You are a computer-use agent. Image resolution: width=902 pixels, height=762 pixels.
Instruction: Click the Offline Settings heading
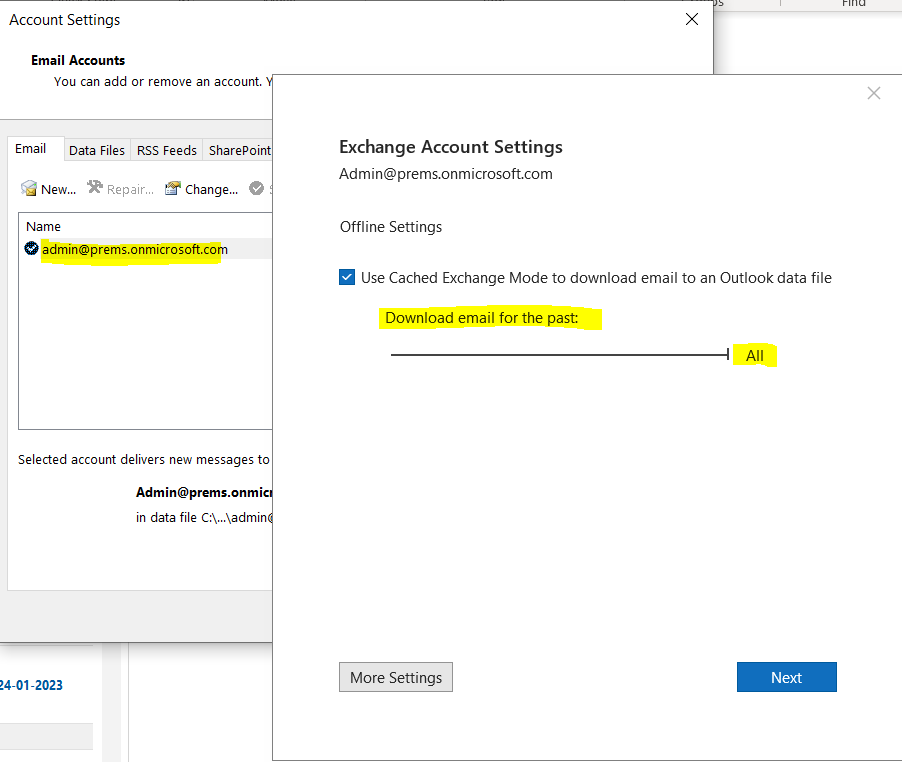click(391, 227)
